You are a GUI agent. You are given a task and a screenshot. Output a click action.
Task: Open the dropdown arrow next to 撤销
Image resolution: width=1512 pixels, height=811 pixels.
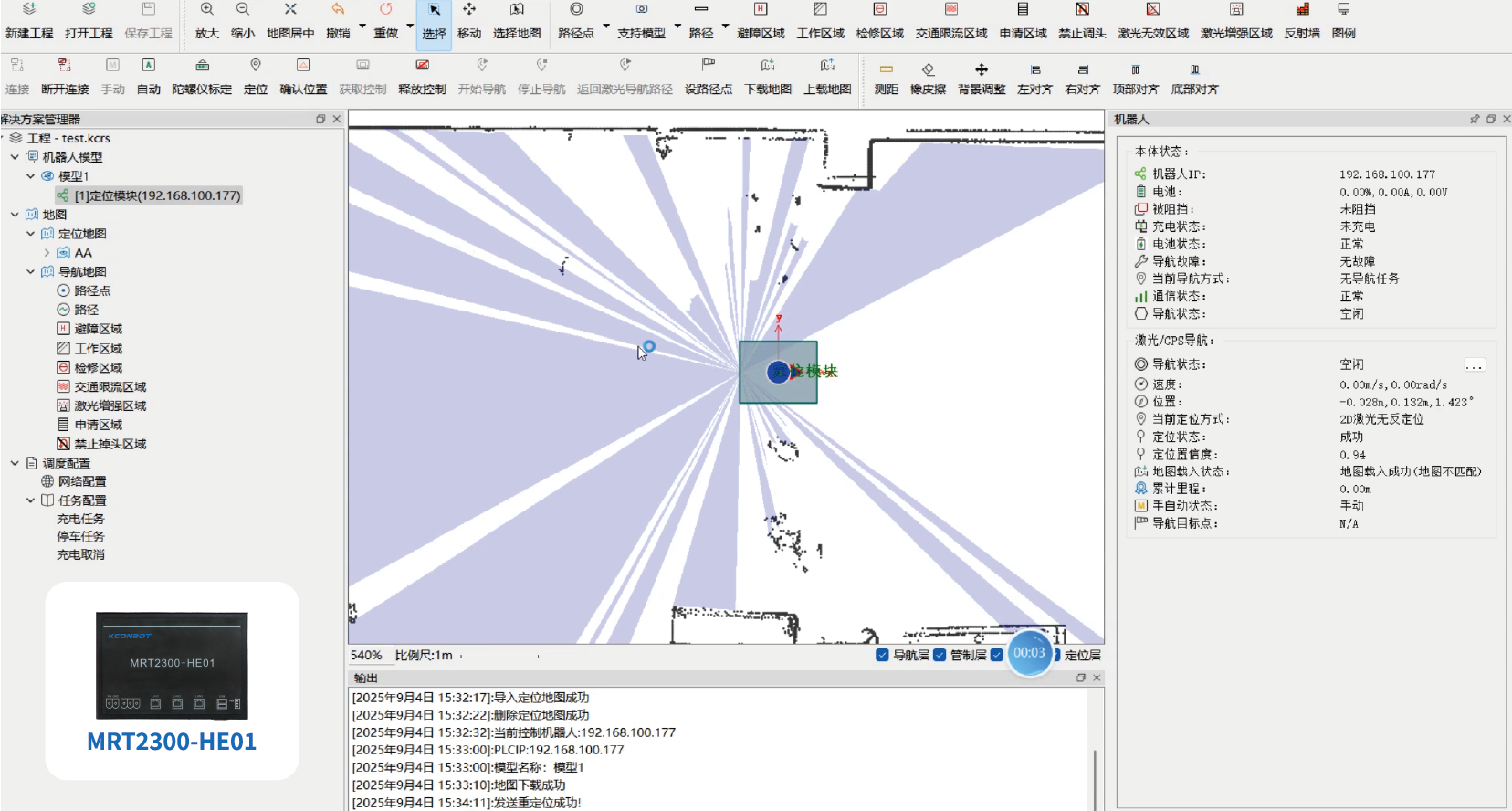[362, 26]
